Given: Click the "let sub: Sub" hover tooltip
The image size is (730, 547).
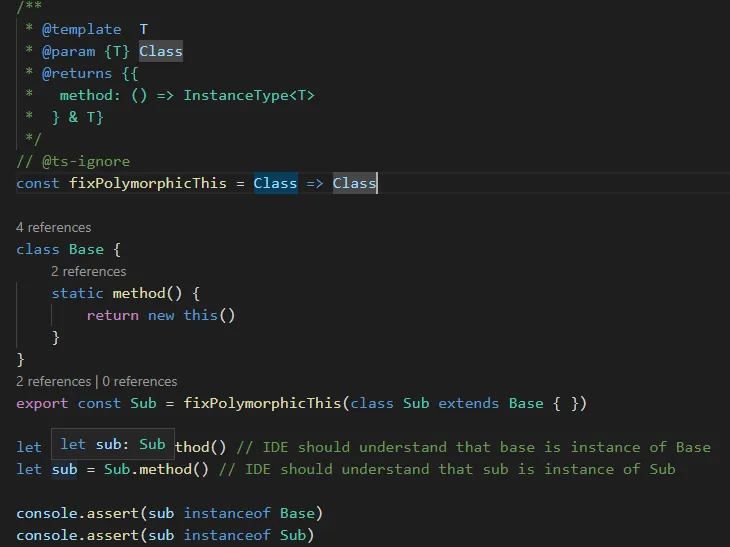Looking at the screenshot, I should [113, 444].
